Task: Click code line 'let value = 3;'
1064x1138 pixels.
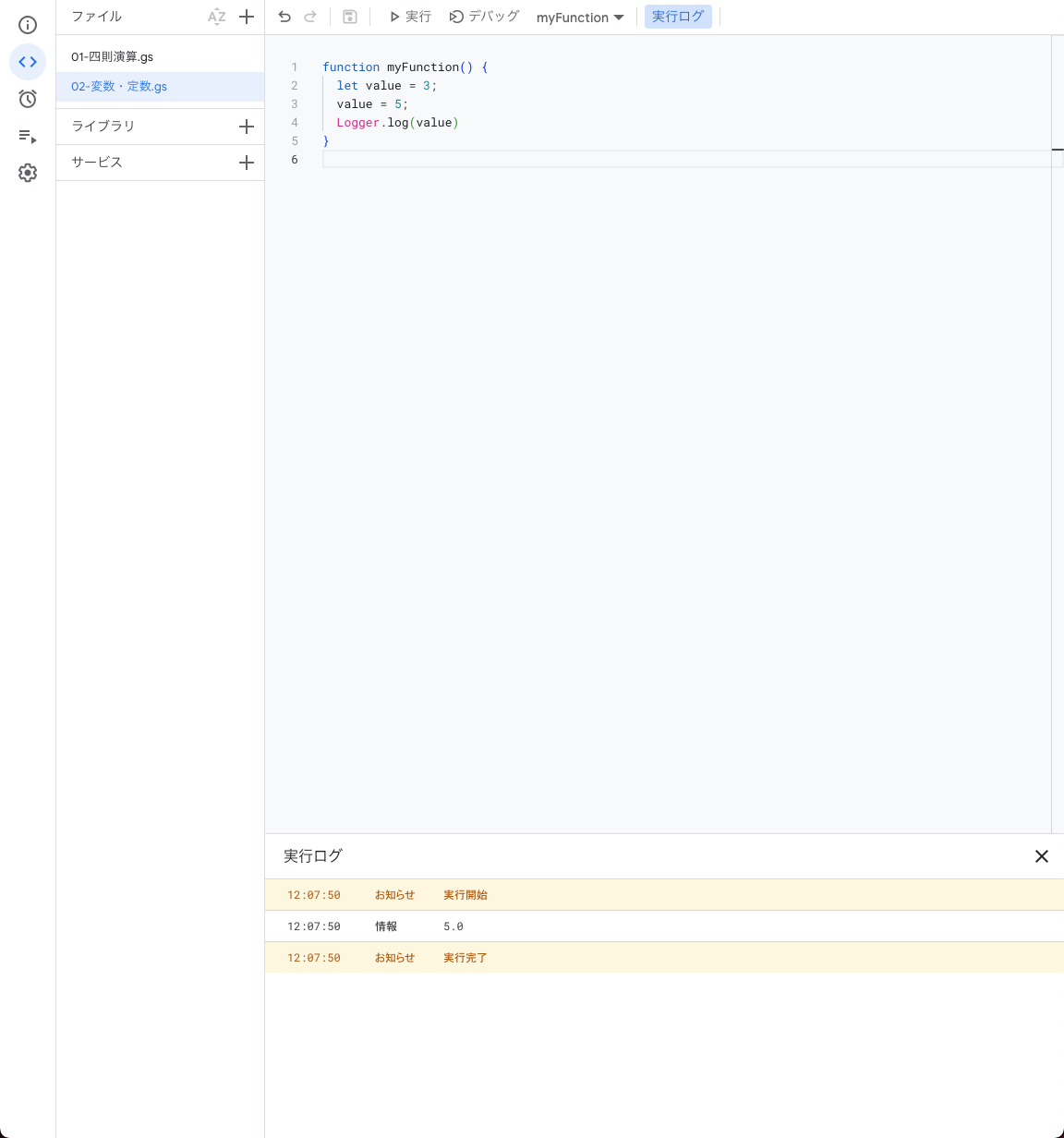Action: click(x=387, y=86)
